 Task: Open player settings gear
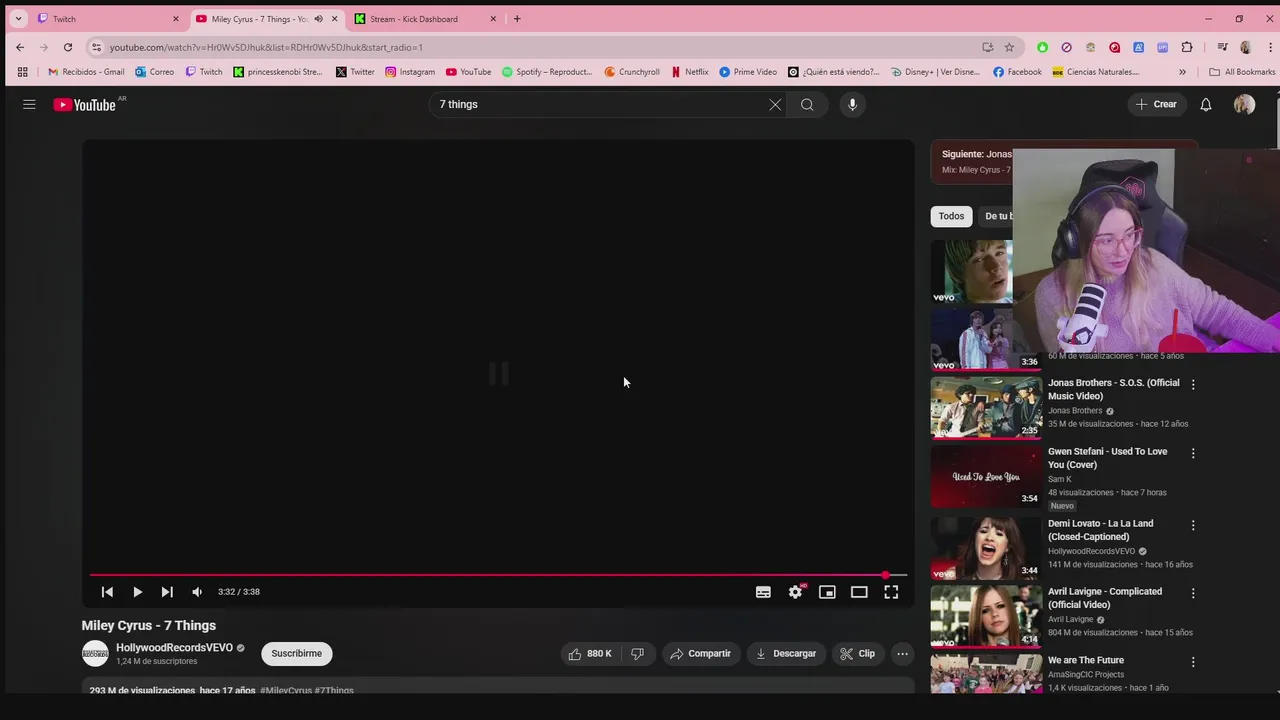(795, 592)
